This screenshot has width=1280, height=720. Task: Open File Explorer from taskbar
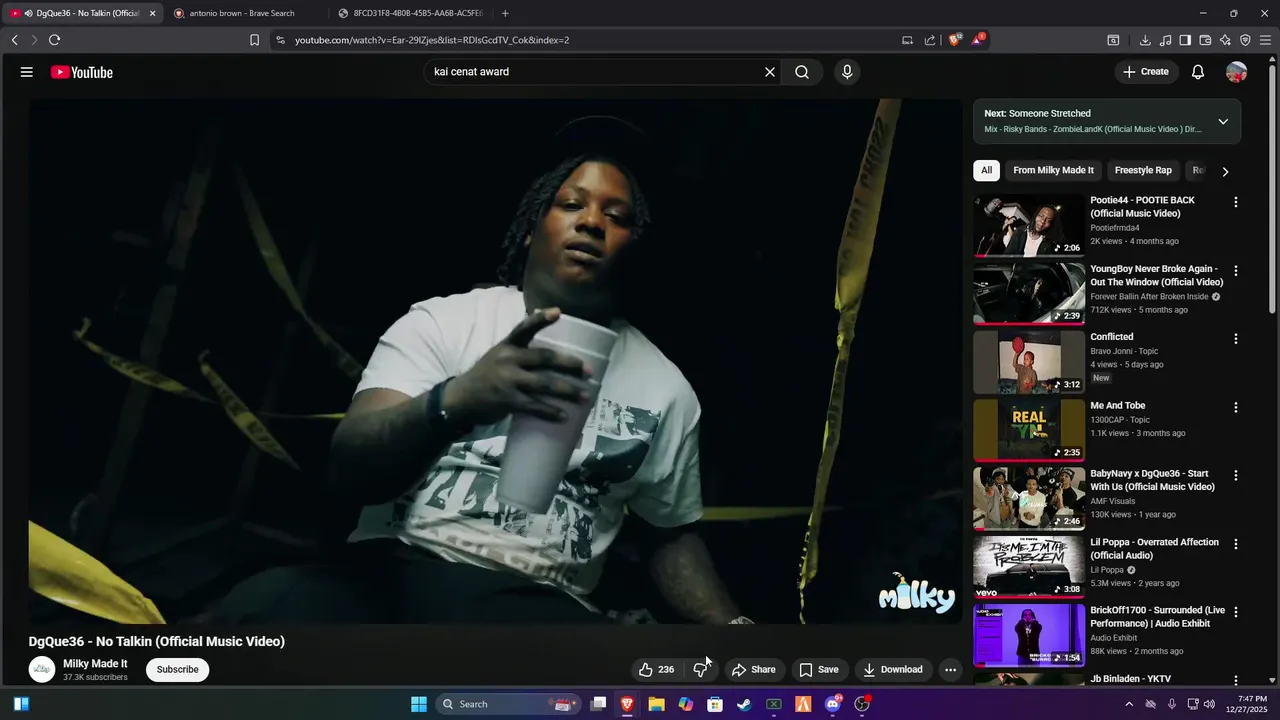[656, 704]
